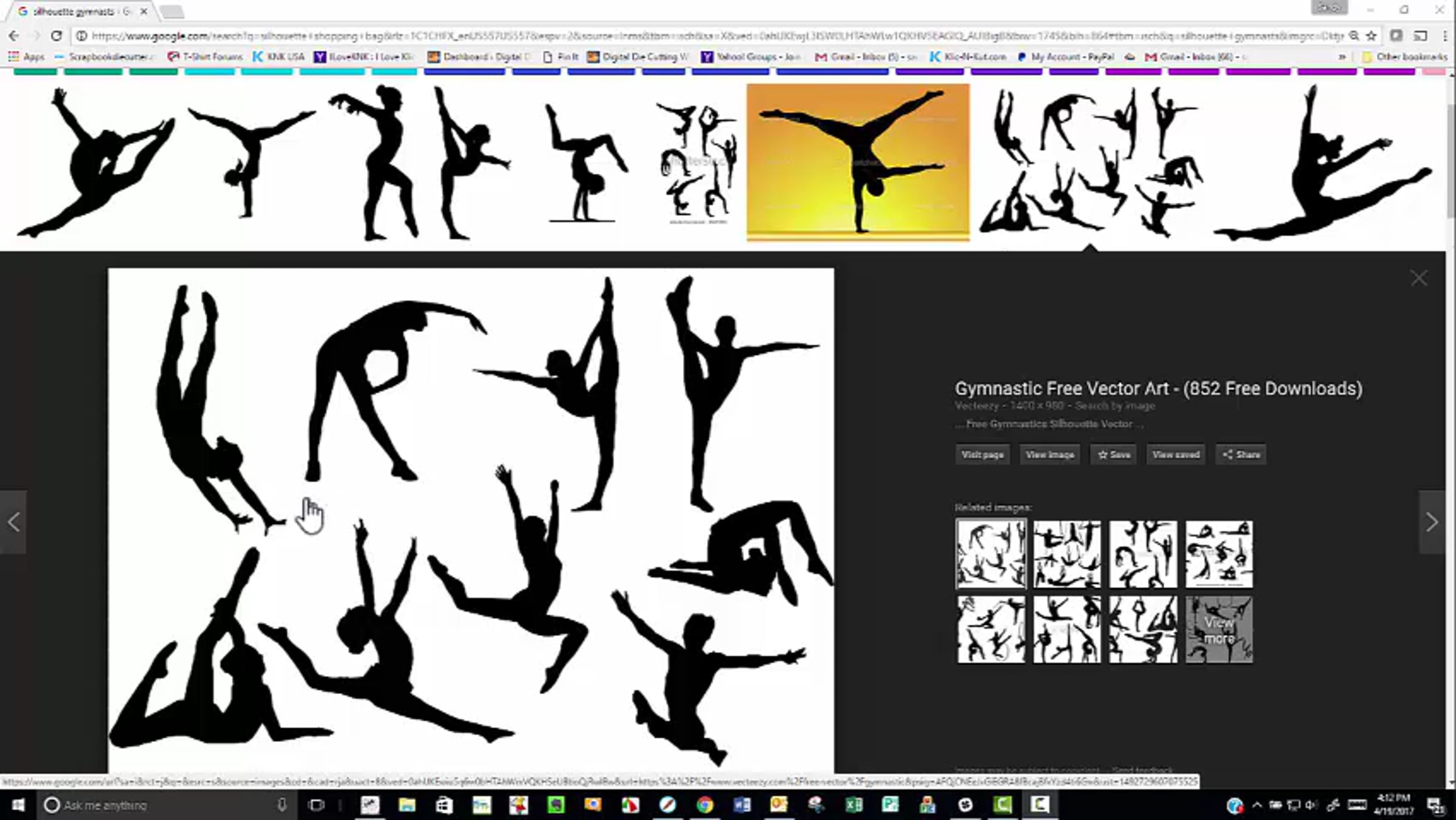Close the image preview panel
The height and width of the screenshot is (820, 1456).
(x=1419, y=278)
